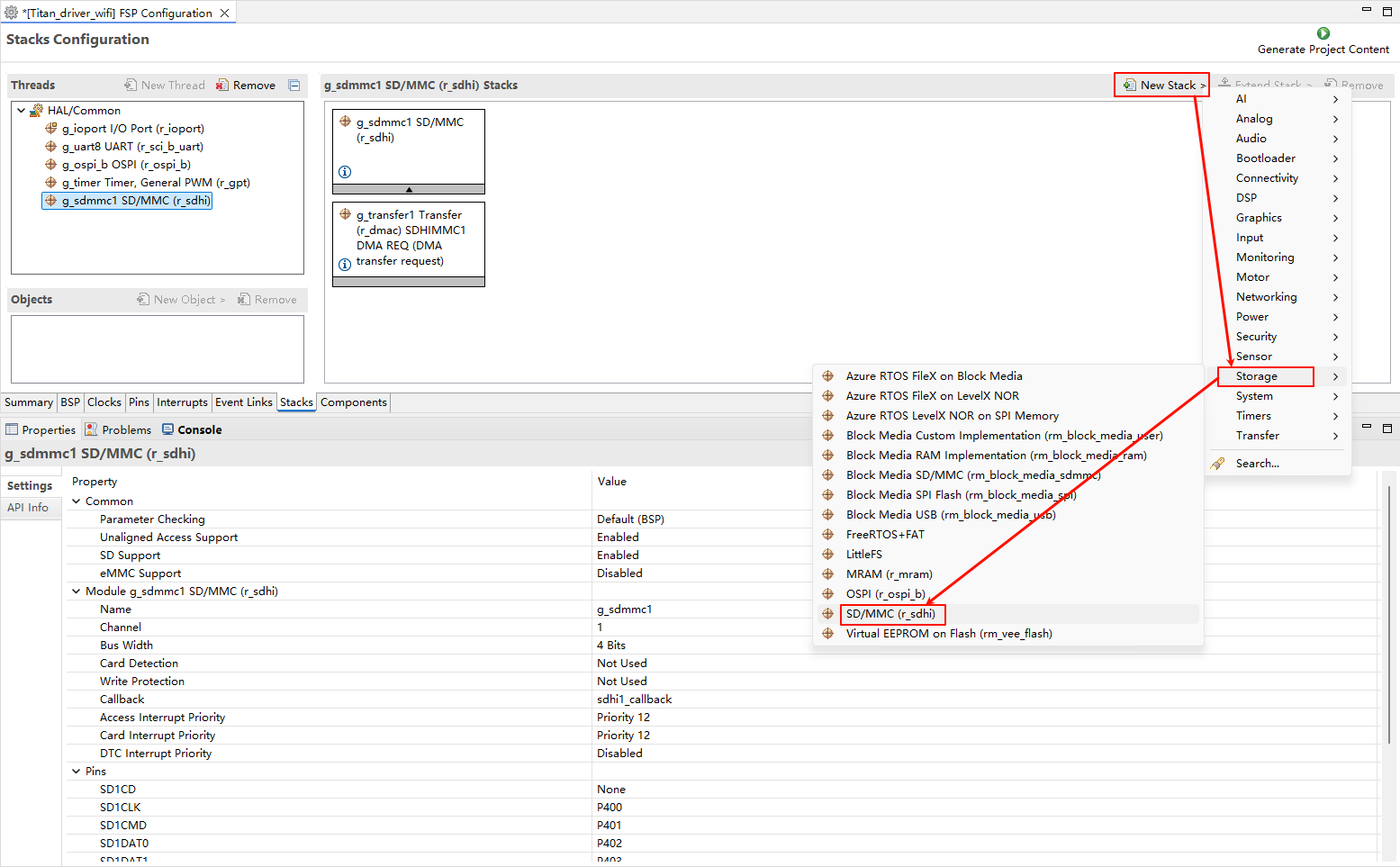Click the collapse icon in Threads panel header

click(294, 86)
